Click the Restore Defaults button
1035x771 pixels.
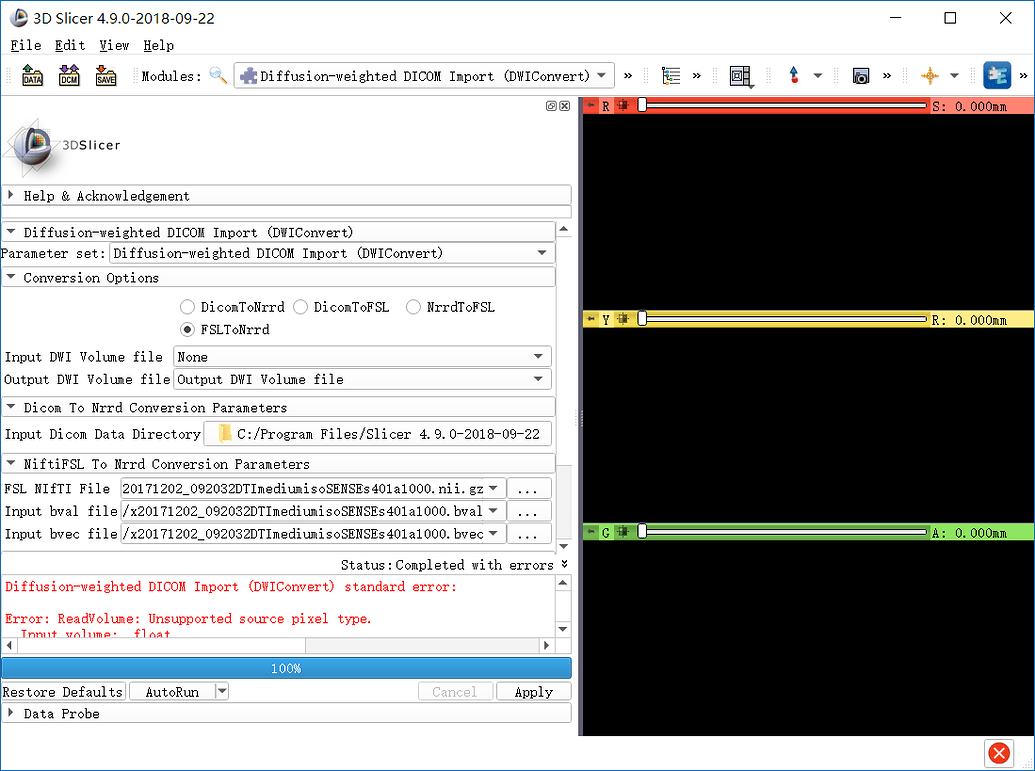[x=63, y=692]
